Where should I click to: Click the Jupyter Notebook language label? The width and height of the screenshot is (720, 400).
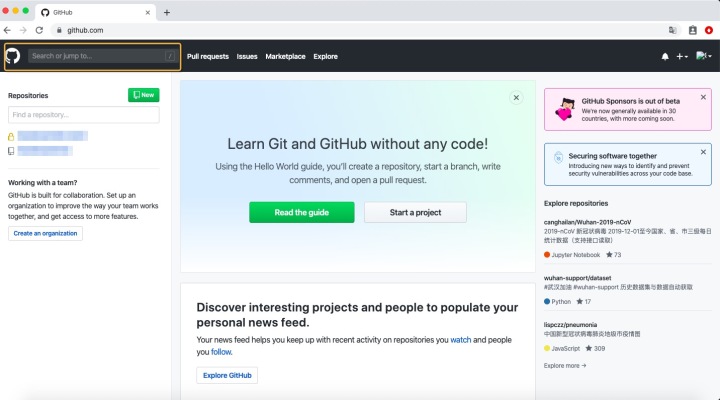(575, 255)
